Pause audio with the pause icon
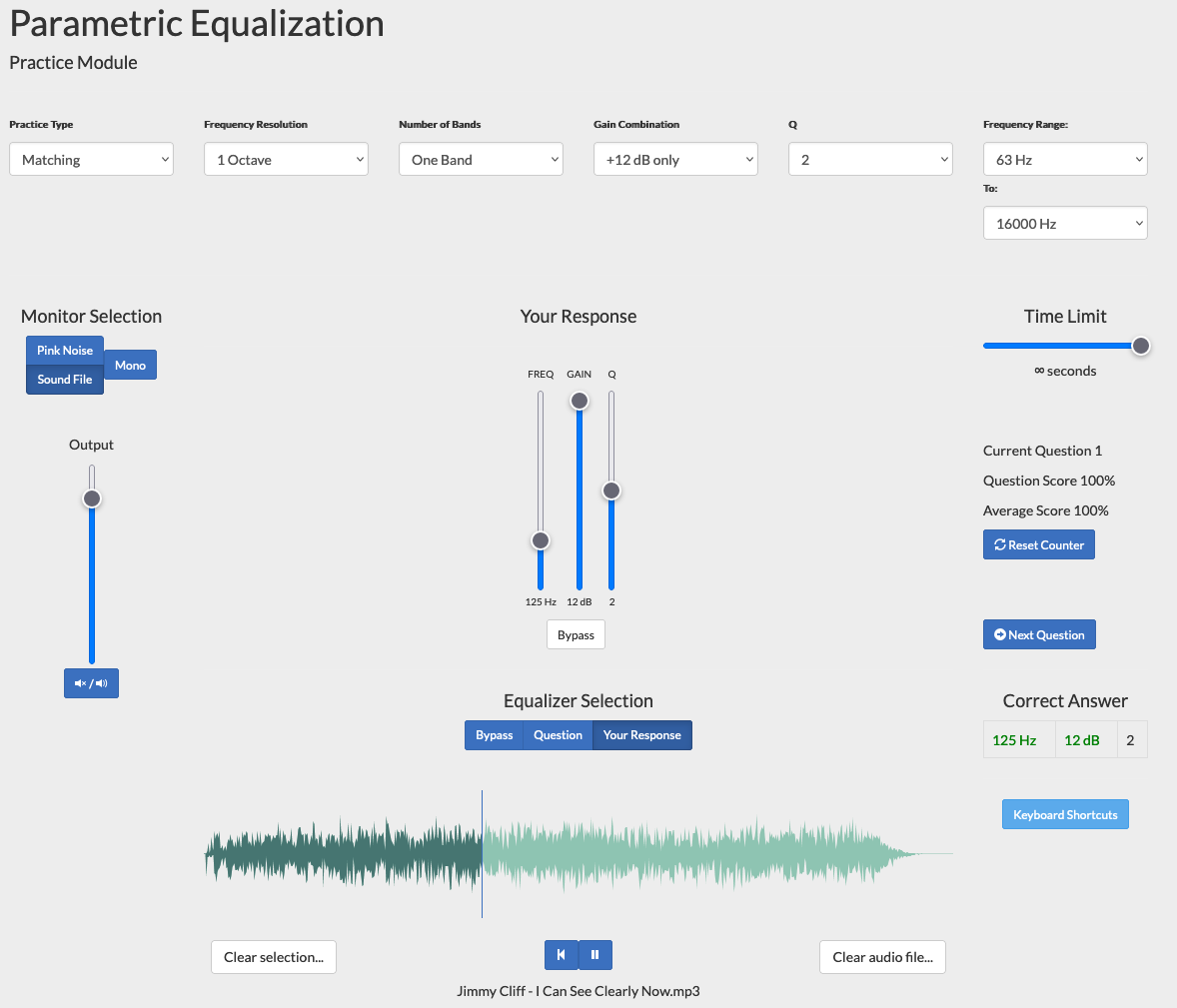 [595, 955]
